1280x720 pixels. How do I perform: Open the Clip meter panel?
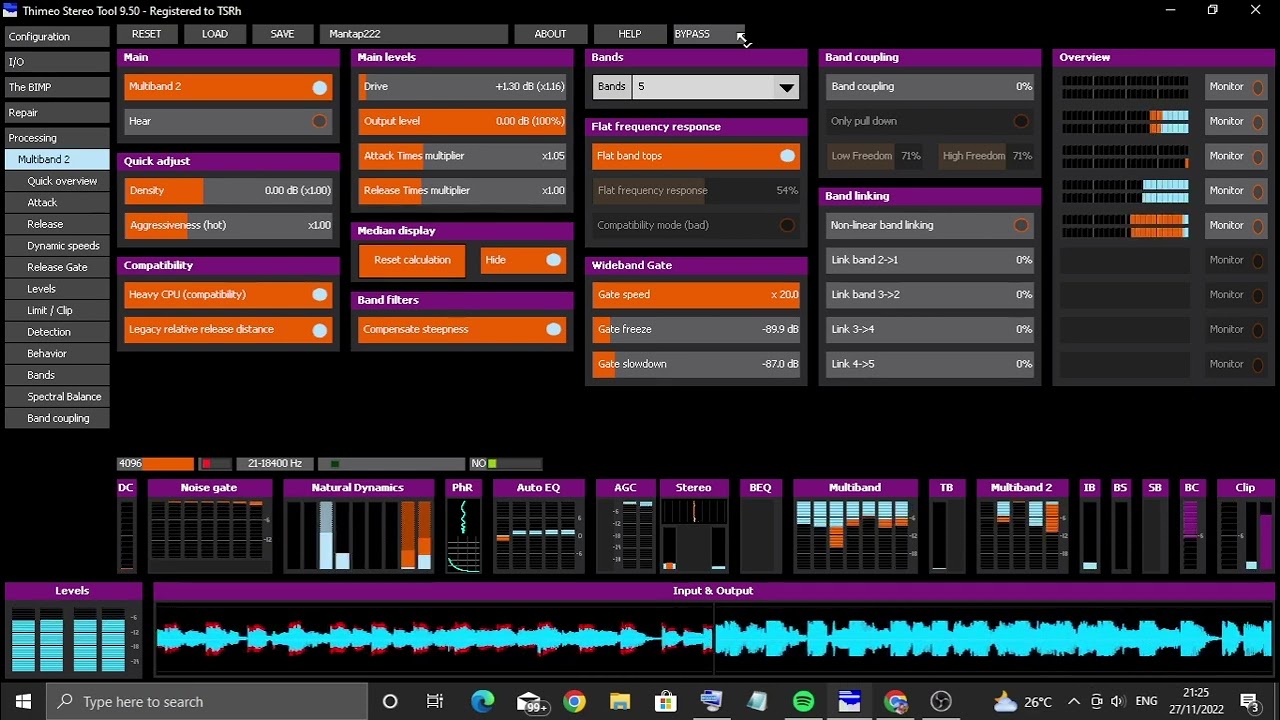coord(1245,526)
